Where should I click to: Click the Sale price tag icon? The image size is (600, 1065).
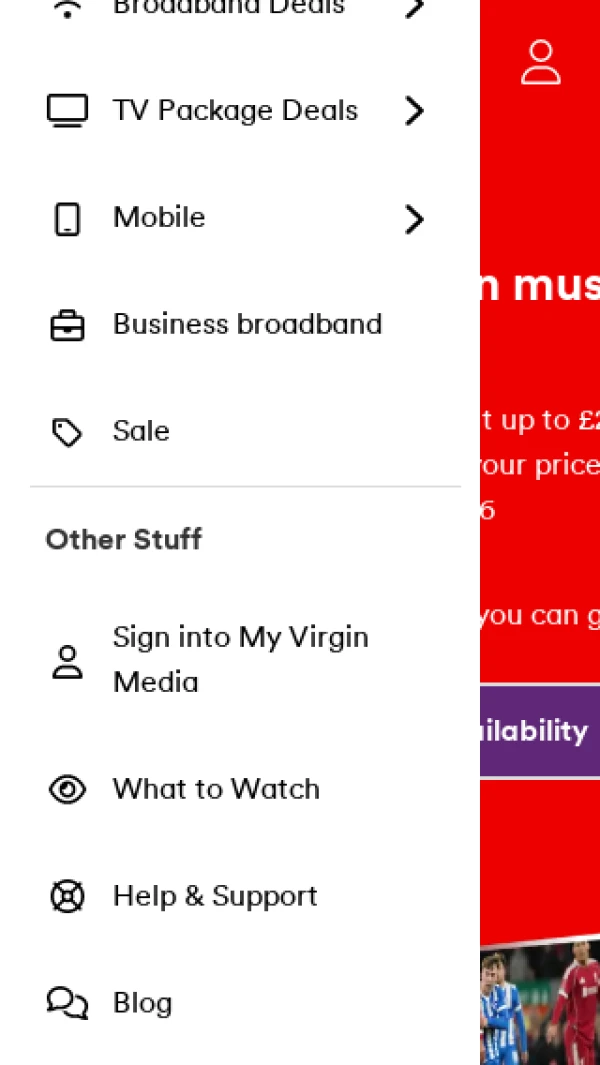pyautogui.click(x=67, y=432)
